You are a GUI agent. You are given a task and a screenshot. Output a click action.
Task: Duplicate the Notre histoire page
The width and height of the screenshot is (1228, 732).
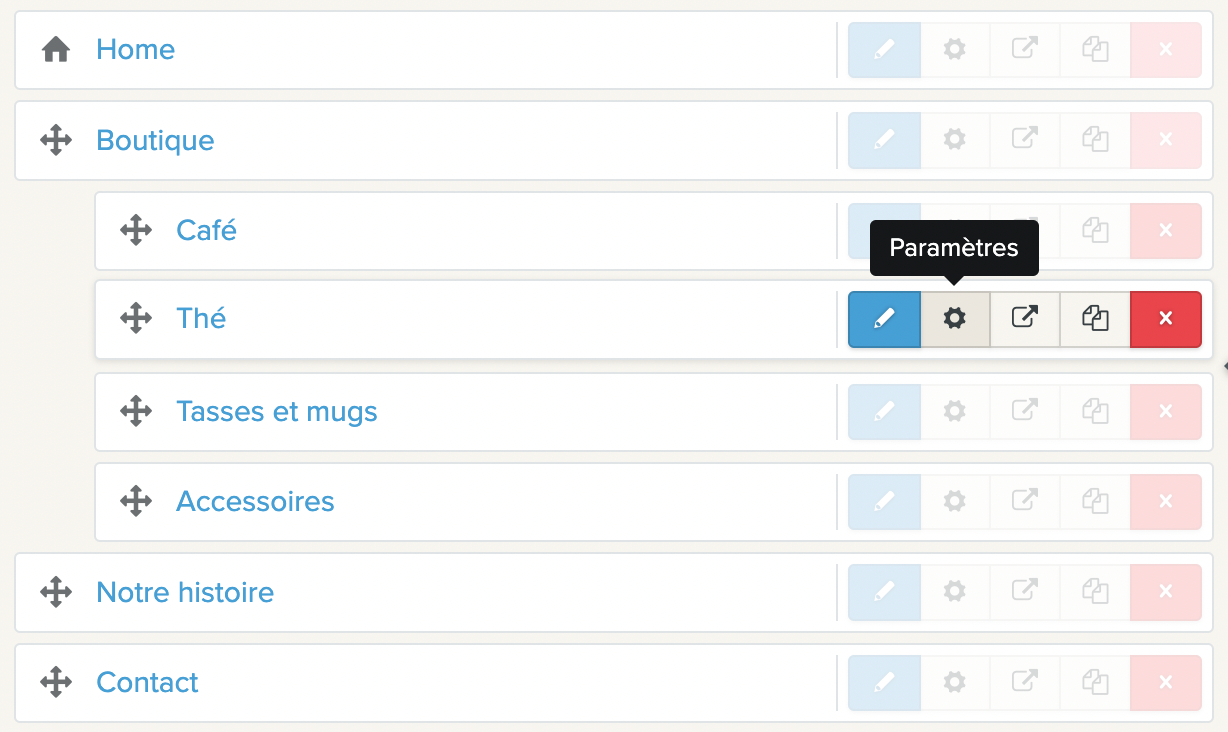(1095, 592)
